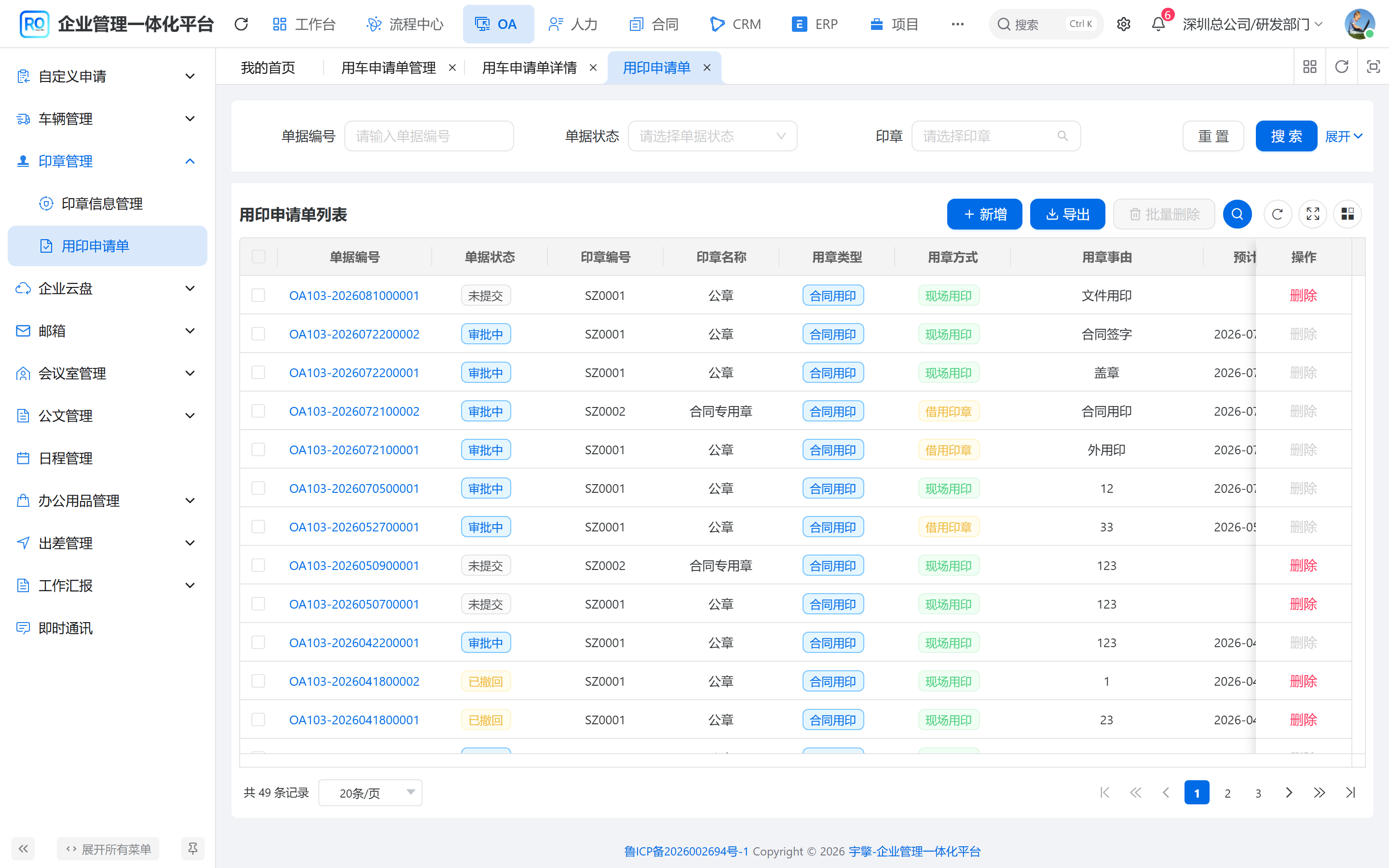Click the table refresh circular icon
Image resolution: width=1389 pixels, height=868 pixels.
[1278, 214]
